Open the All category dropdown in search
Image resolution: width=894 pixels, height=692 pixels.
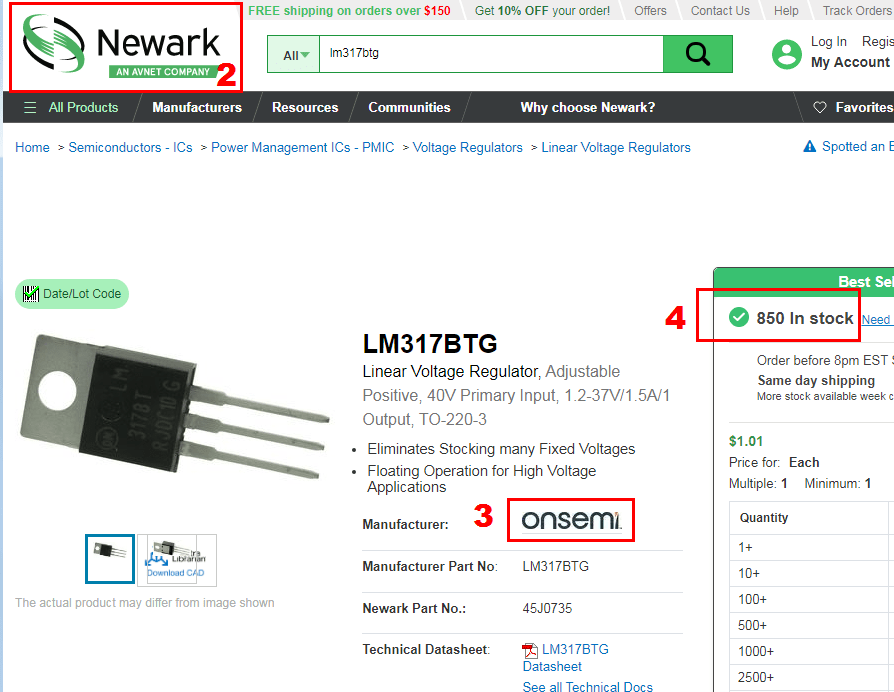pyautogui.click(x=294, y=54)
